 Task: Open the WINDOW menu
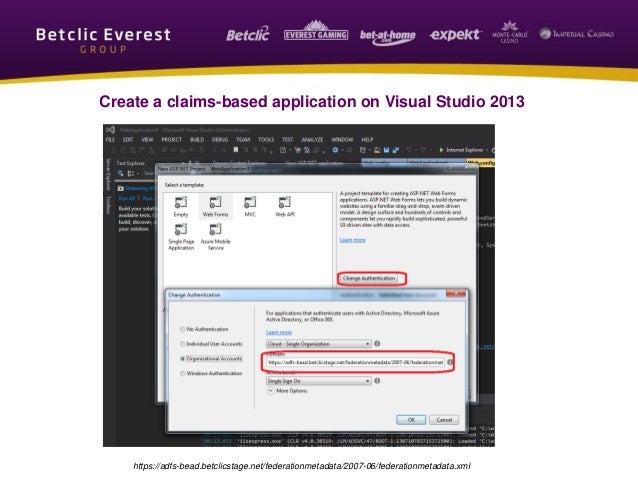tap(342, 140)
